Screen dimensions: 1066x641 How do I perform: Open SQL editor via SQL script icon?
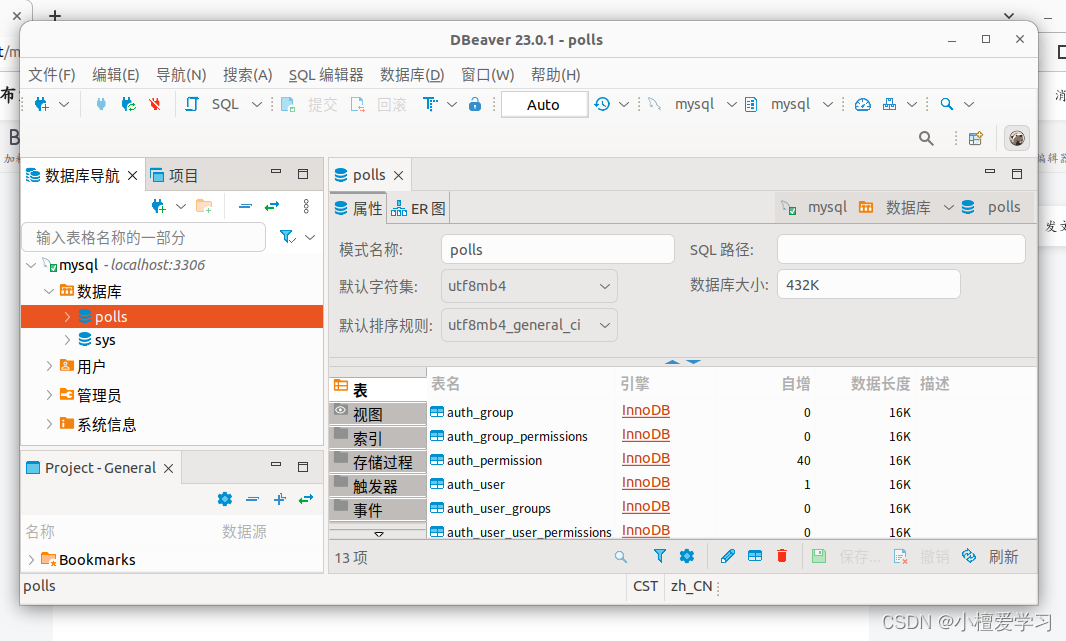pos(192,104)
